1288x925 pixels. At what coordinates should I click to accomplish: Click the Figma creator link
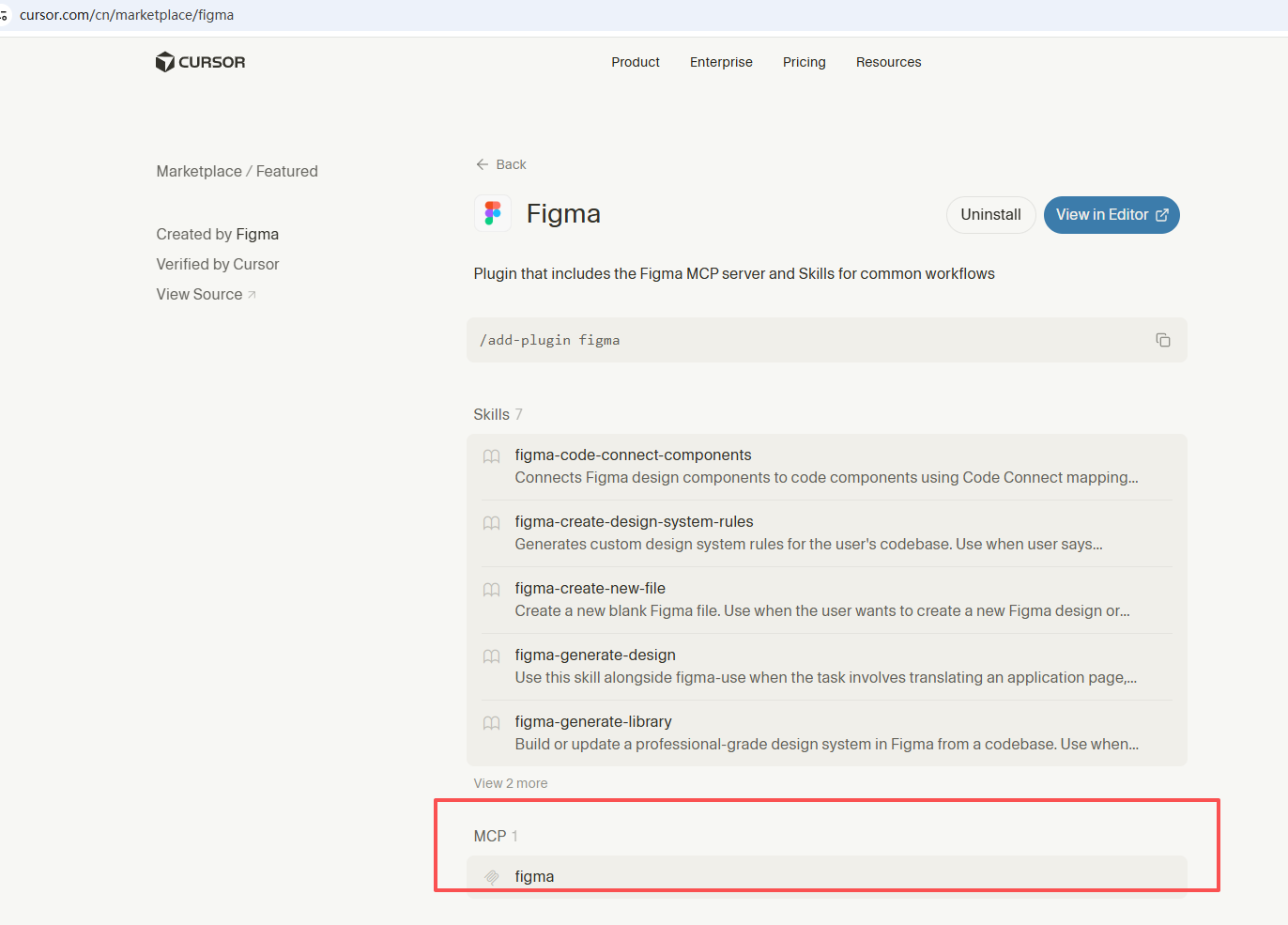click(x=257, y=234)
